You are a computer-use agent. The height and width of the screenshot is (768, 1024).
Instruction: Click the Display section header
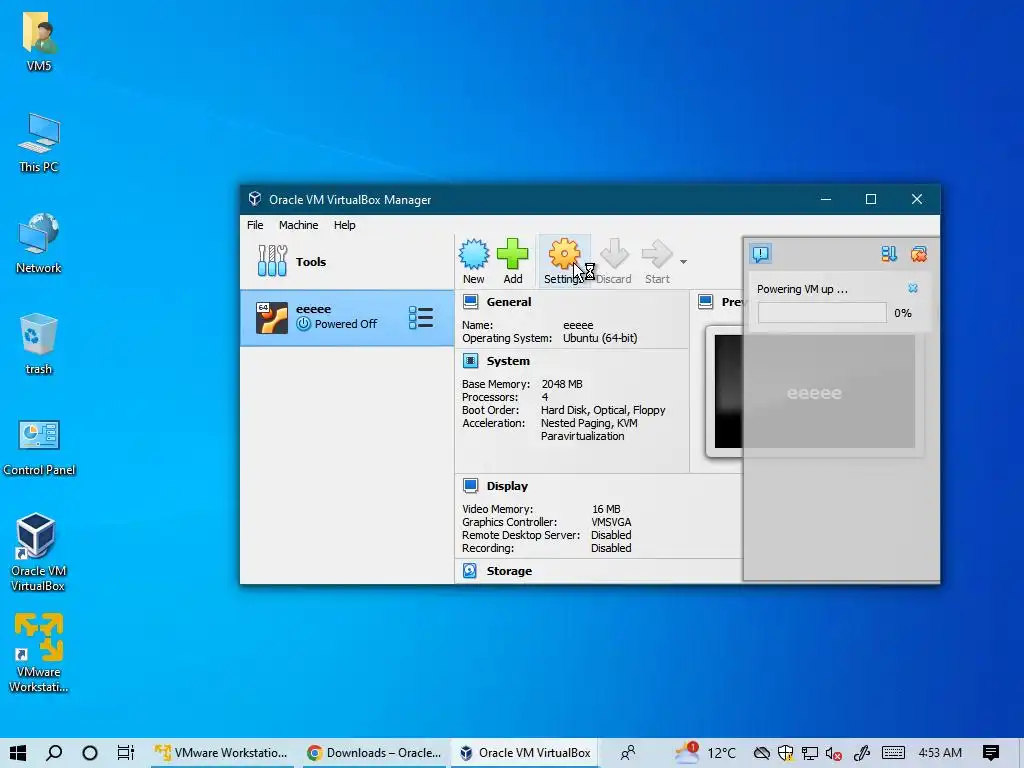[x=507, y=486]
